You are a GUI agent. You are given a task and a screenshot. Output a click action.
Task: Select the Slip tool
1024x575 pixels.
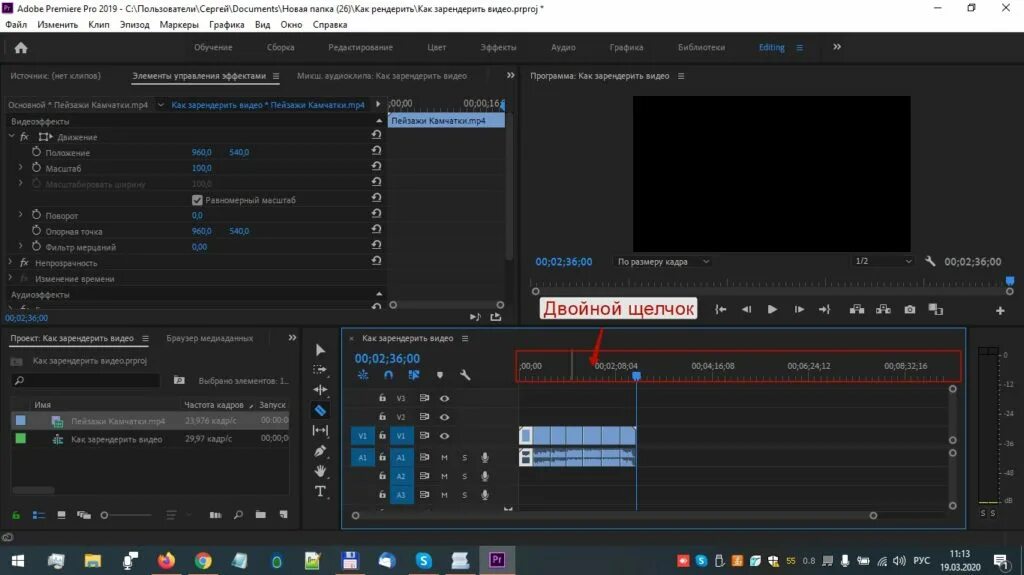tap(320, 430)
